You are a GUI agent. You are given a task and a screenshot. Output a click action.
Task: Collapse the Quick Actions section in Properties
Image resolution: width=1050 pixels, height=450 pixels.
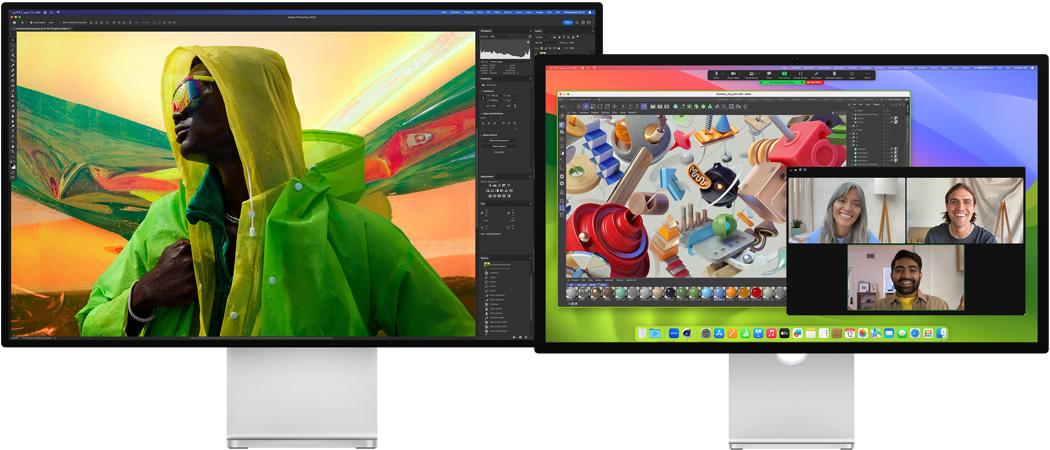point(483,135)
